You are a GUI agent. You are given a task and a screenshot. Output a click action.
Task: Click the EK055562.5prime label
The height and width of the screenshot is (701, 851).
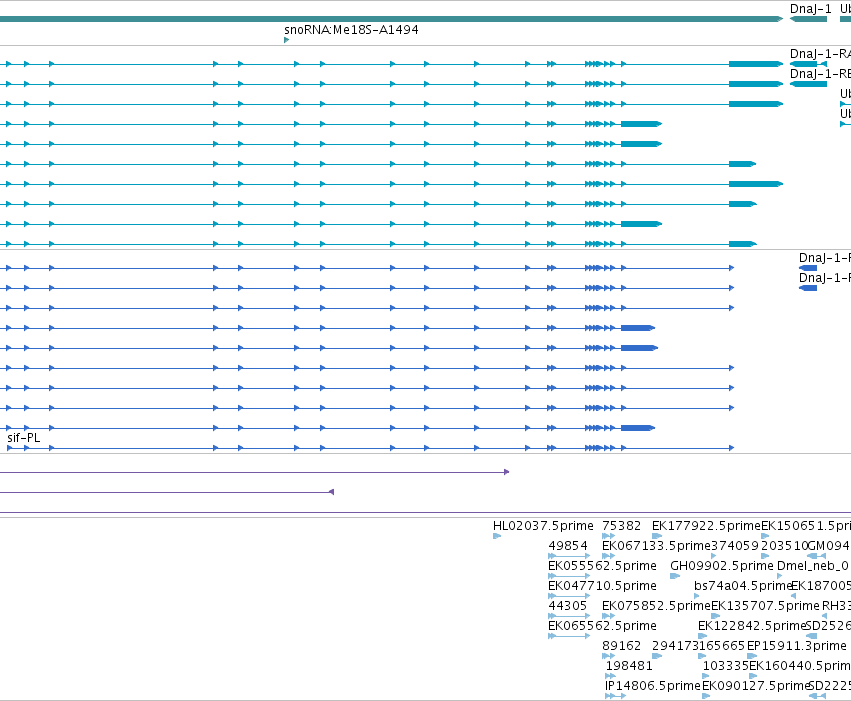click(602, 566)
